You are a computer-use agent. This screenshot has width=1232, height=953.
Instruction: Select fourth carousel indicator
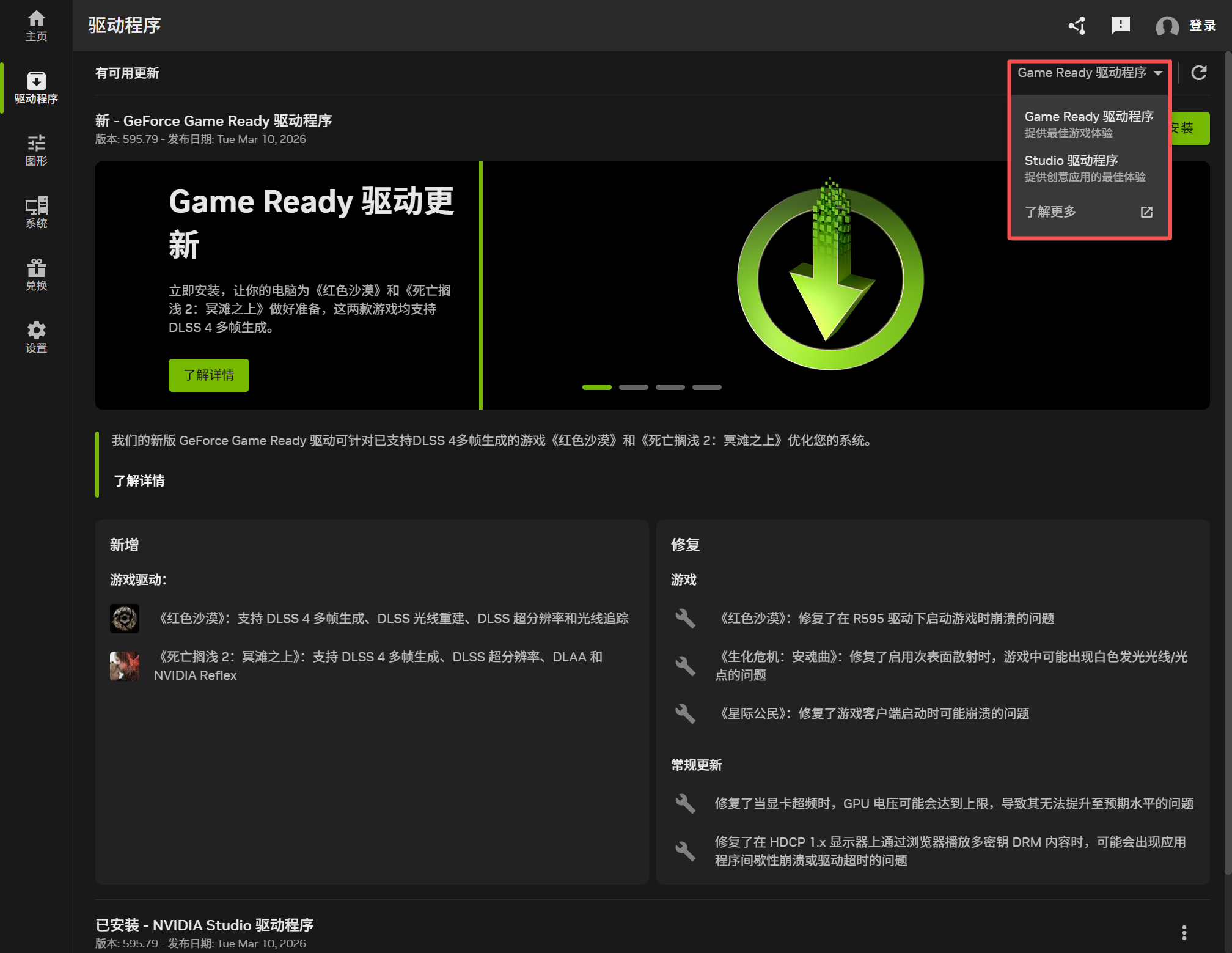707,387
